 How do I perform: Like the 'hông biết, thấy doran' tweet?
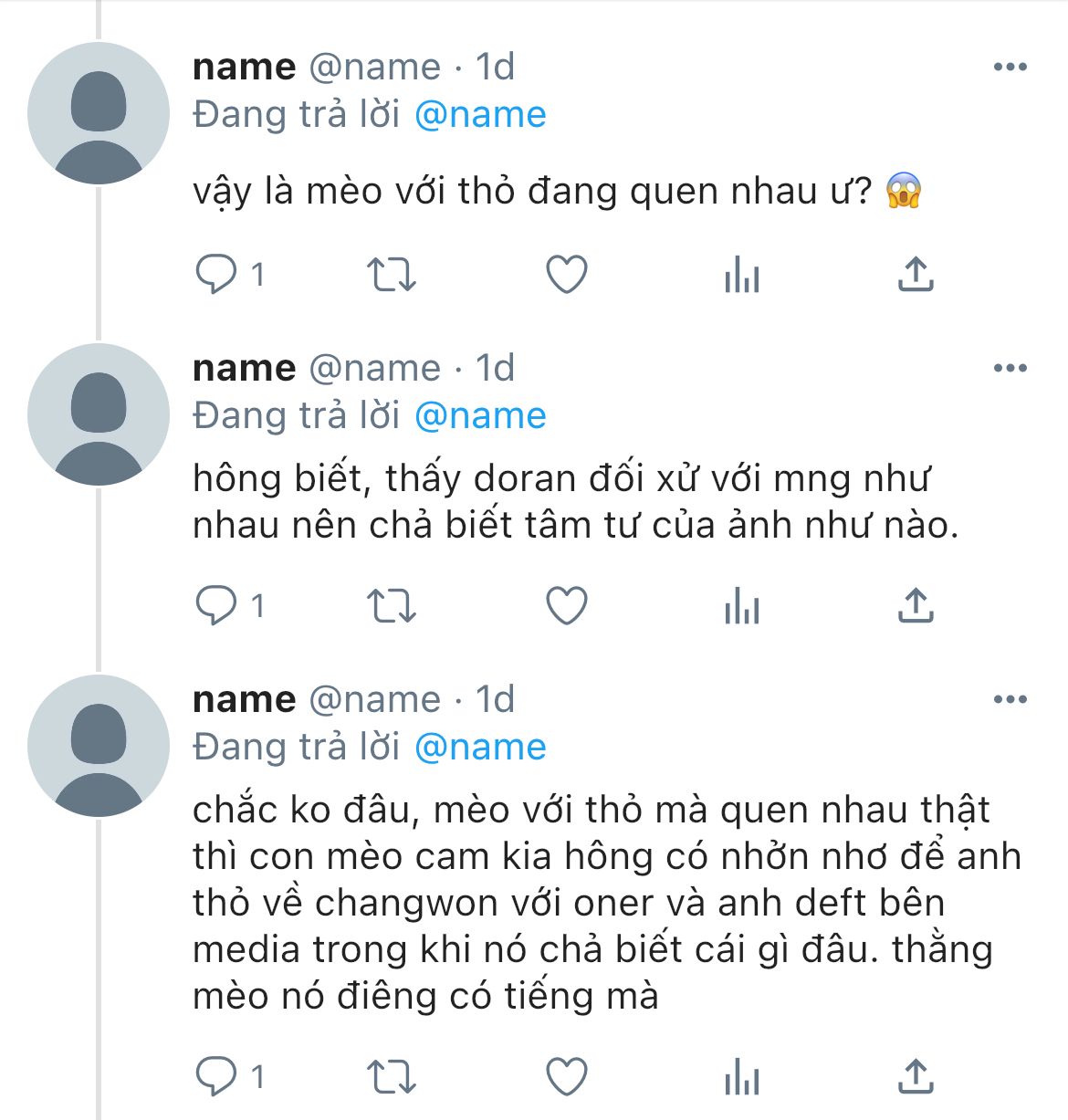coord(566,605)
